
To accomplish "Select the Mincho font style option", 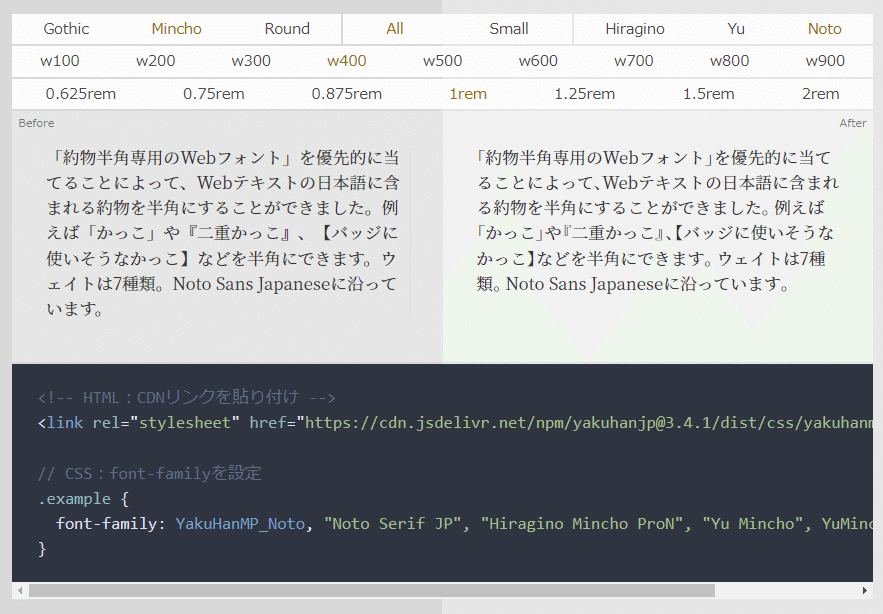I will pyautogui.click(x=176, y=29).
